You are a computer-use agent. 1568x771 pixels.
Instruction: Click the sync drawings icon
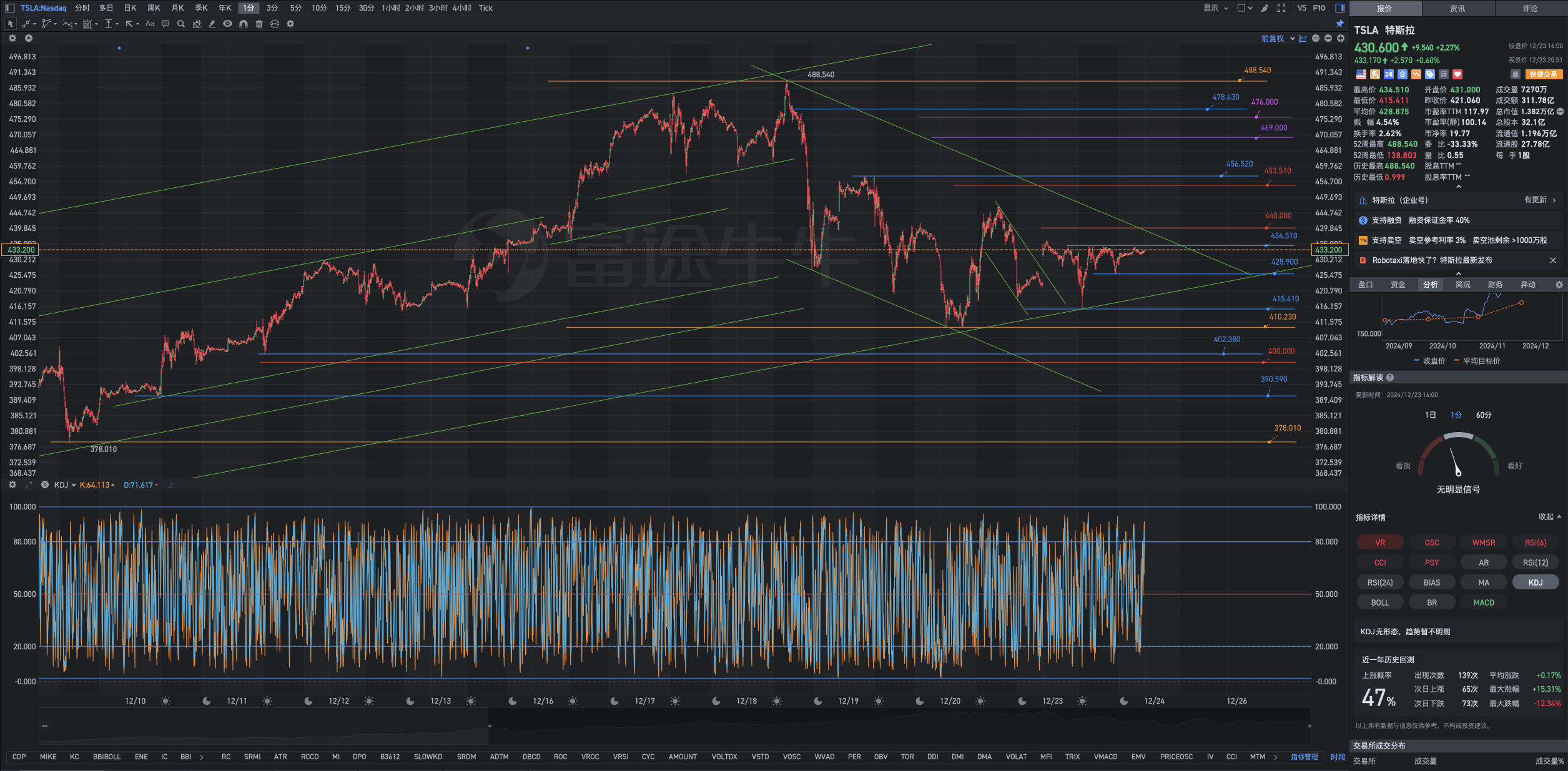coord(275,24)
